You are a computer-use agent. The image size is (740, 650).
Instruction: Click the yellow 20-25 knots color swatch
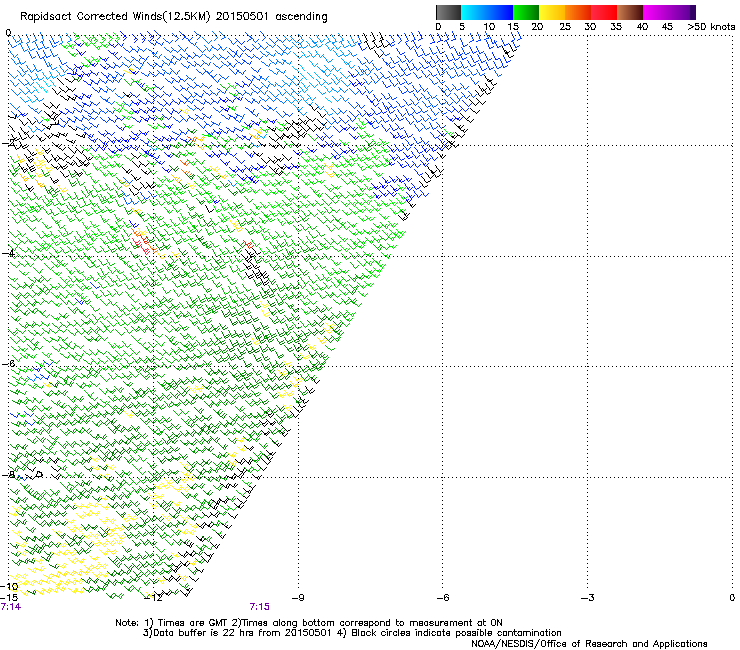click(552, 12)
